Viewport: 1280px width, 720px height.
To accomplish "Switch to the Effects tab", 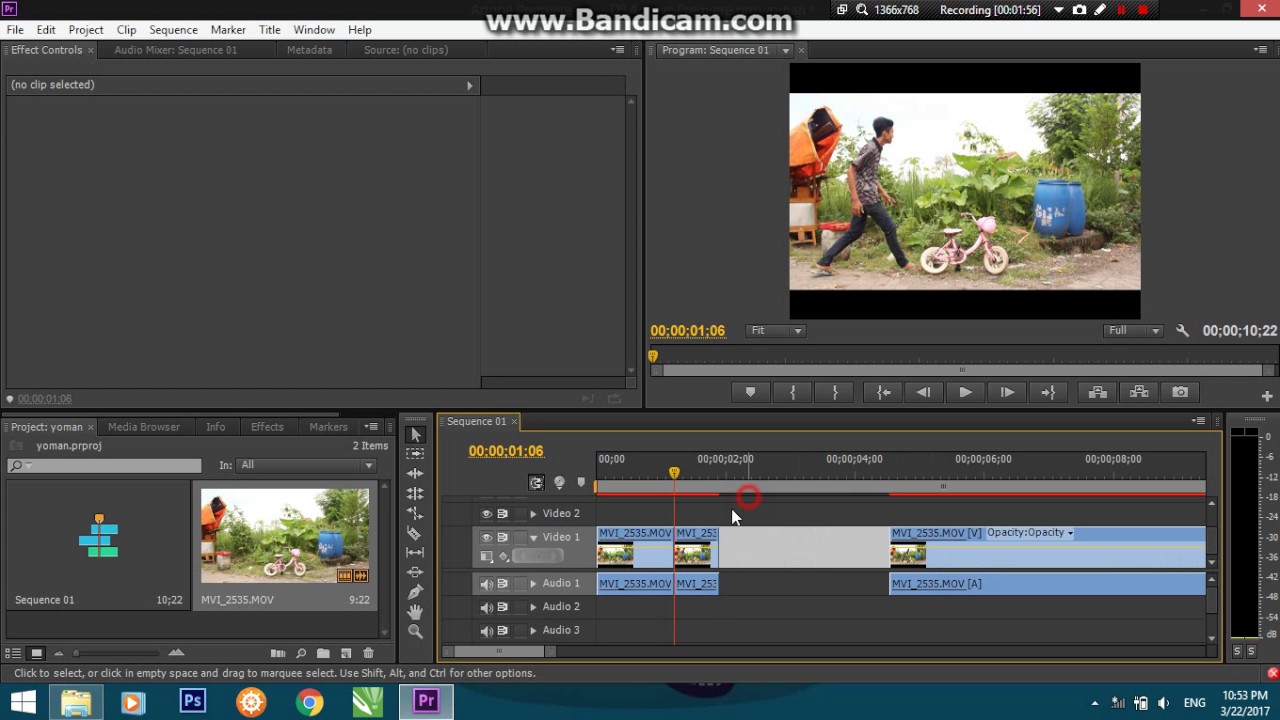I will pos(267,427).
